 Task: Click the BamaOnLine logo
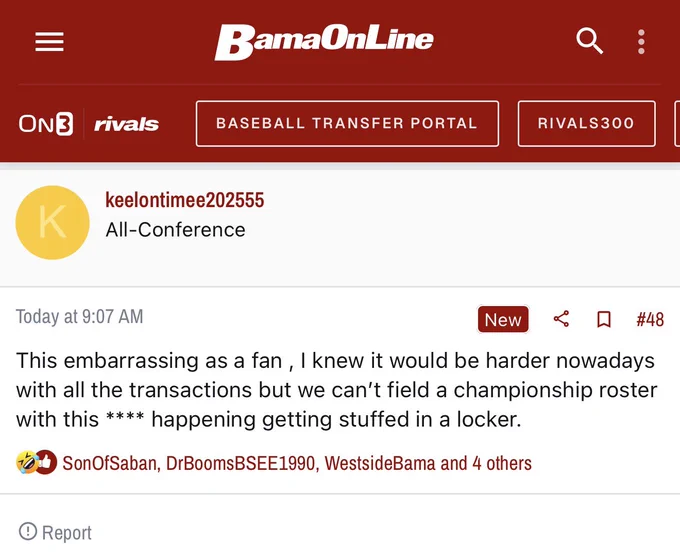tap(324, 42)
